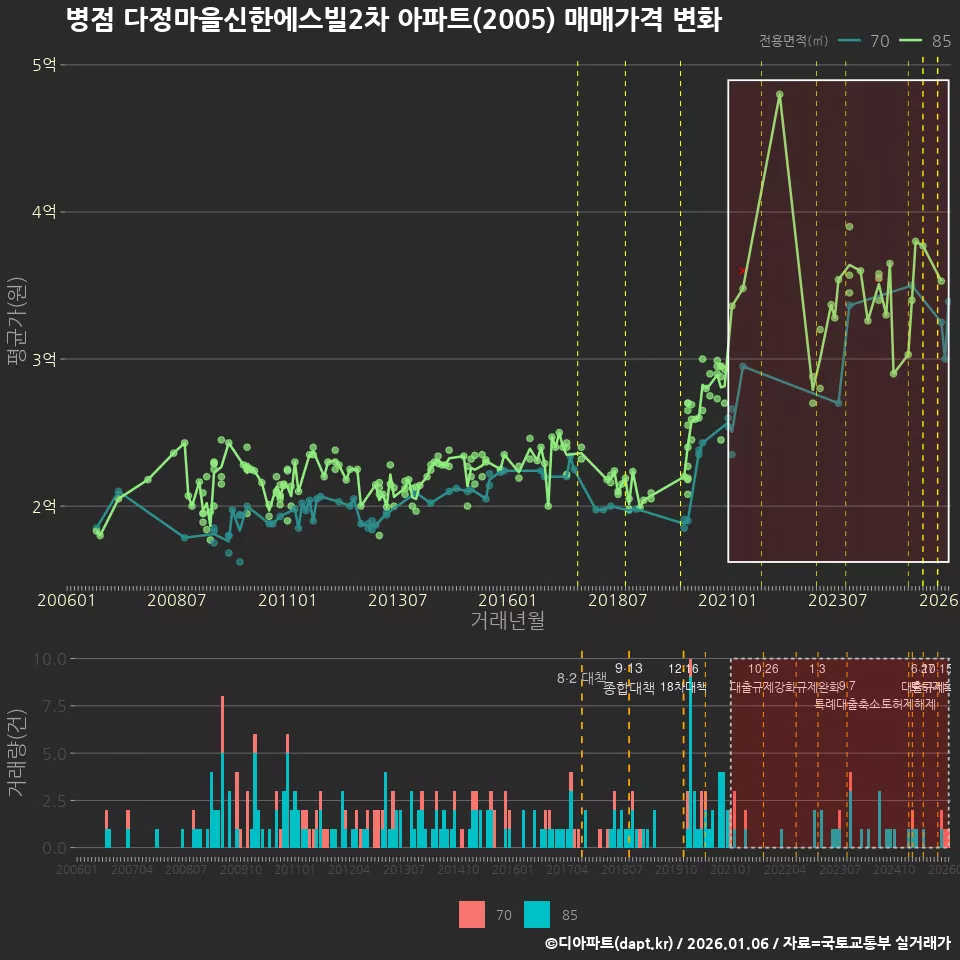The height and width of the screenshot is (960, 960).
Task: Select the 12·16 18차대책 annotation
Action: (x=684, y=680)
